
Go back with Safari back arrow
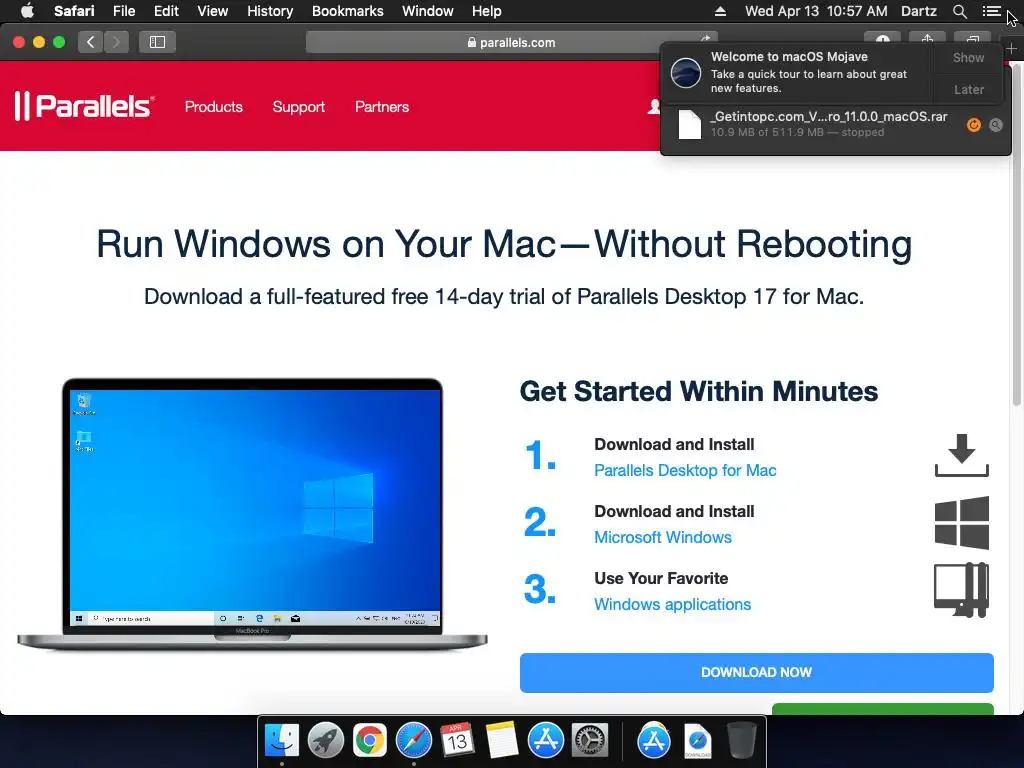click(x=91, y=42)
